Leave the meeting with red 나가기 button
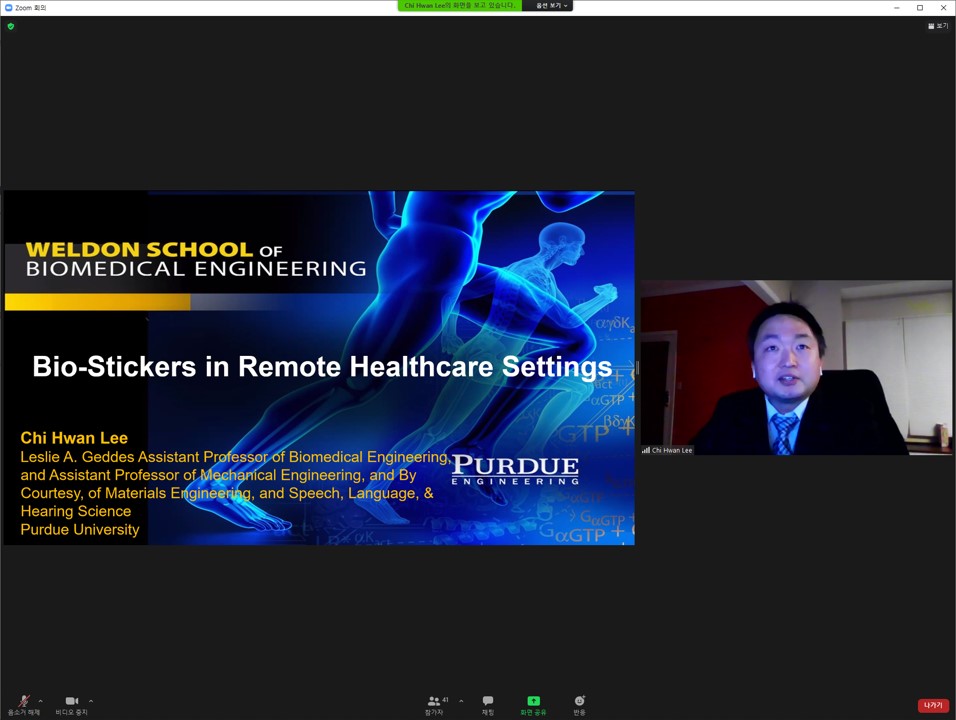 coord(932,705)
